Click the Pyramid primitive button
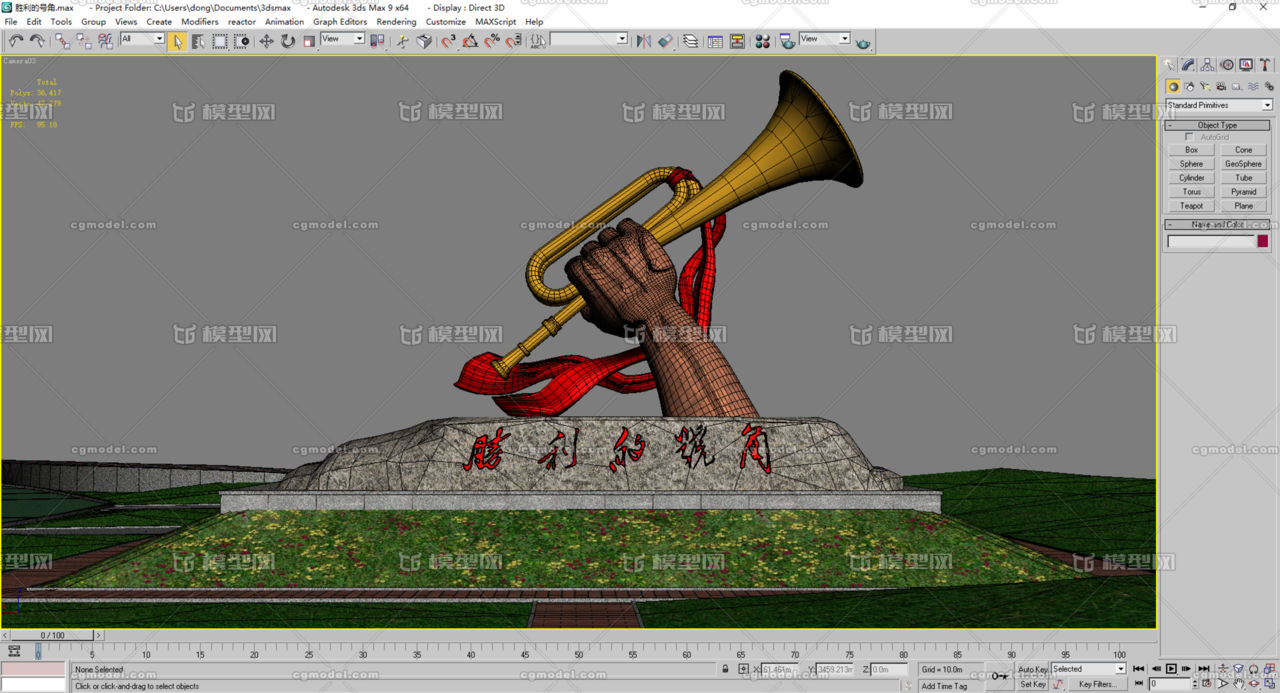Image resolution: width=1280 pixels, height=693 pixels. 1244,192
